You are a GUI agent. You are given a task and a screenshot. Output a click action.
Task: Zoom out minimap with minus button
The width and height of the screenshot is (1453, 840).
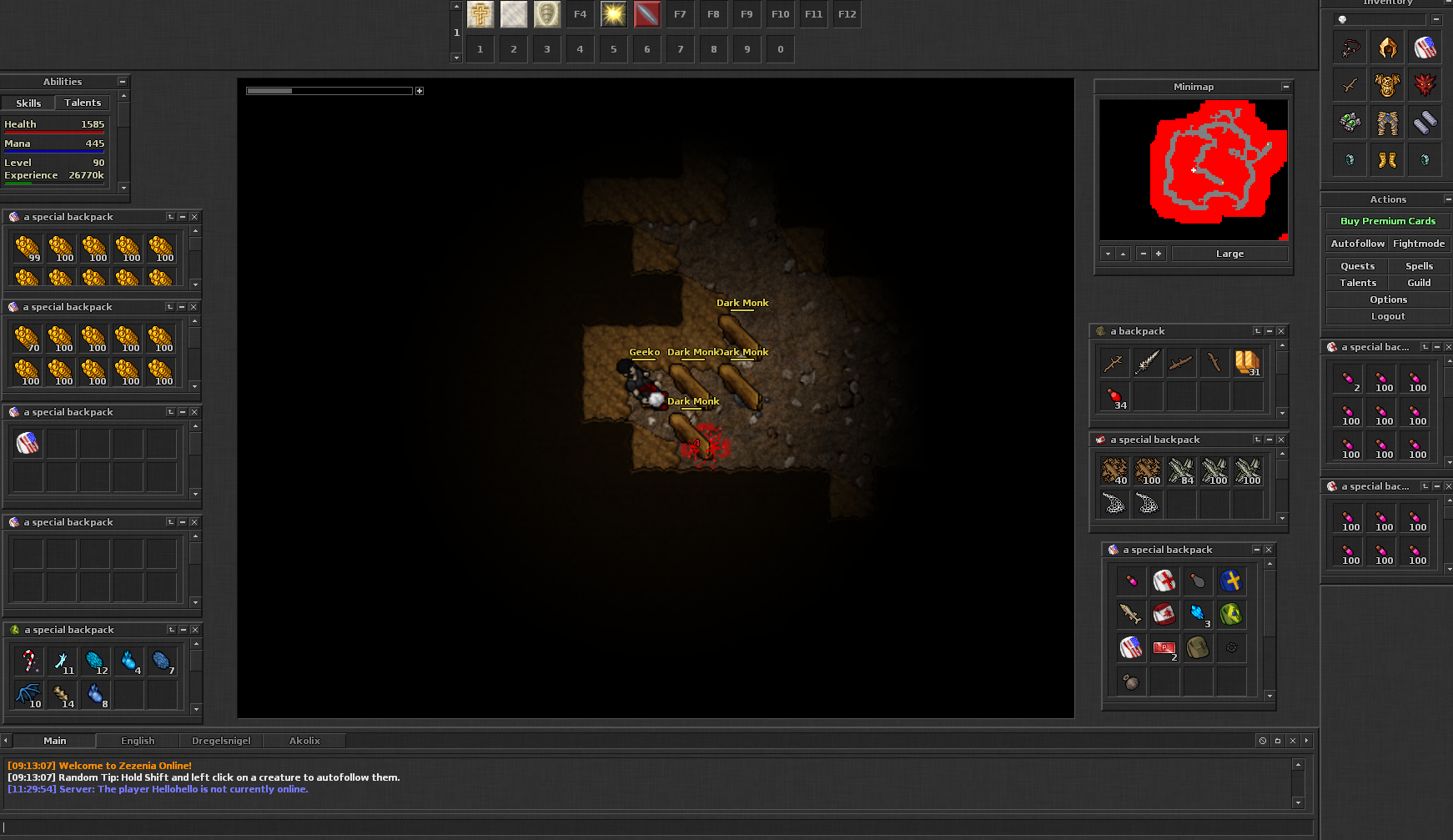click(x=1143, y=254)
